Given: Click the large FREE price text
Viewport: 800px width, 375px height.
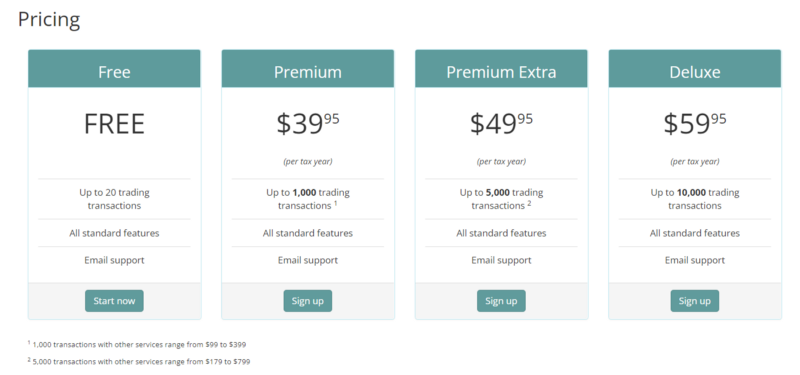Looking at the screenshot, I should pos(114,124).
